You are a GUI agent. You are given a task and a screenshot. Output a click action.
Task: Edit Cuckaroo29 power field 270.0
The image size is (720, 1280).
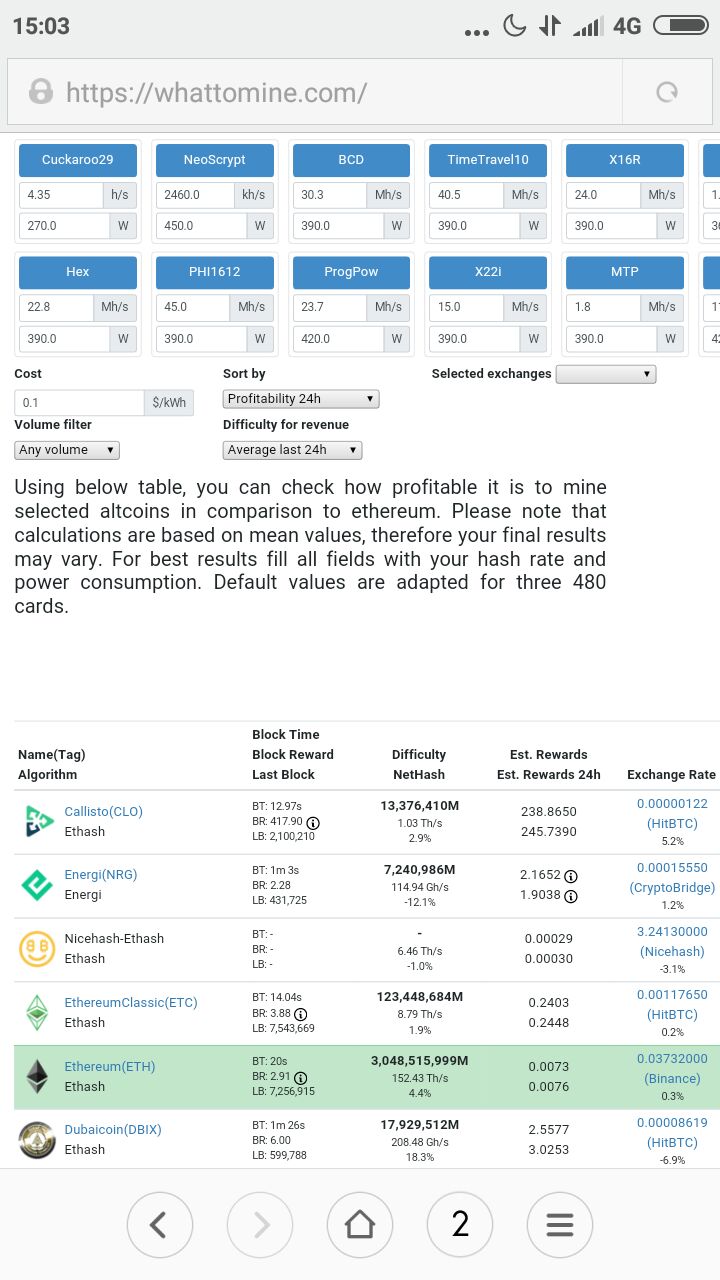click(65, 226)
